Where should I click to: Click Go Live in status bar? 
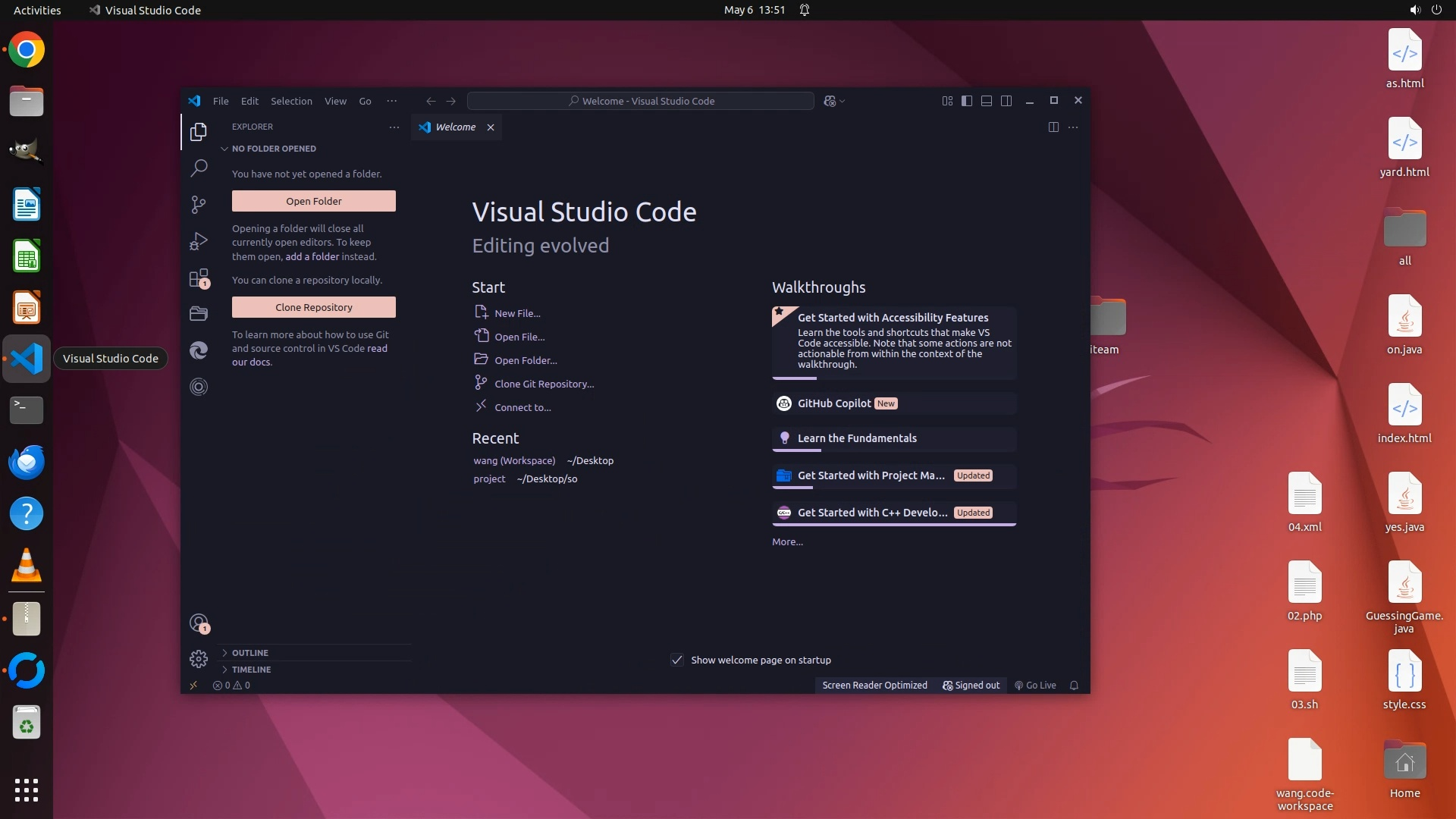(1036, 686)
